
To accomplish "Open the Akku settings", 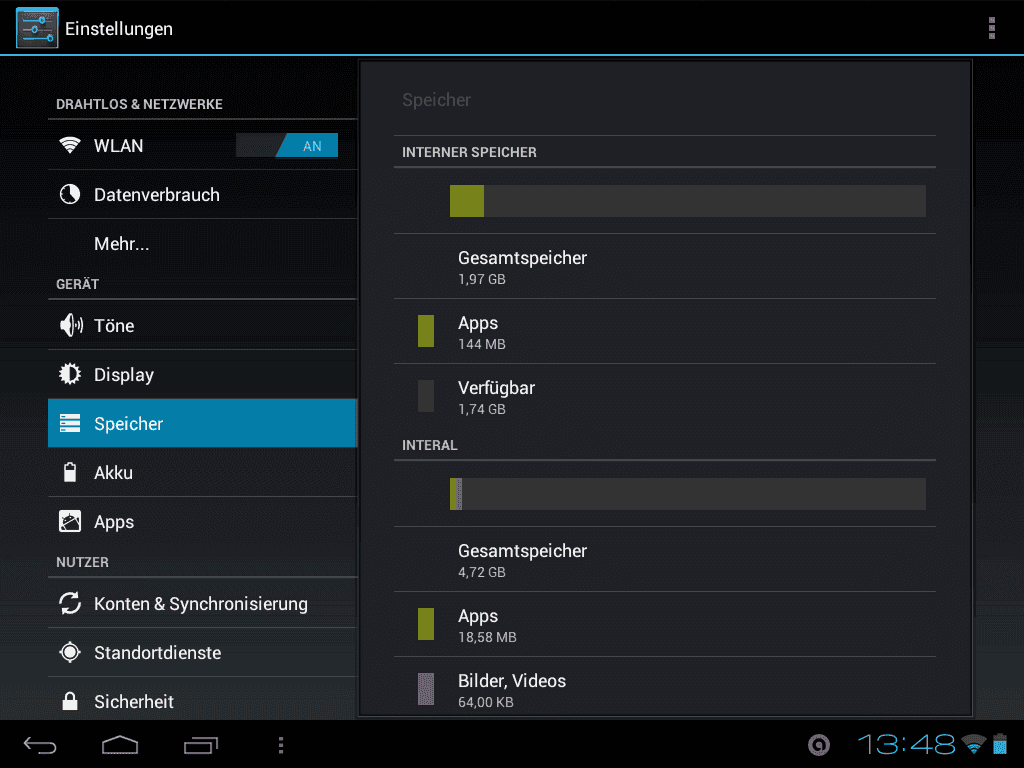I will tap(202, 472).
